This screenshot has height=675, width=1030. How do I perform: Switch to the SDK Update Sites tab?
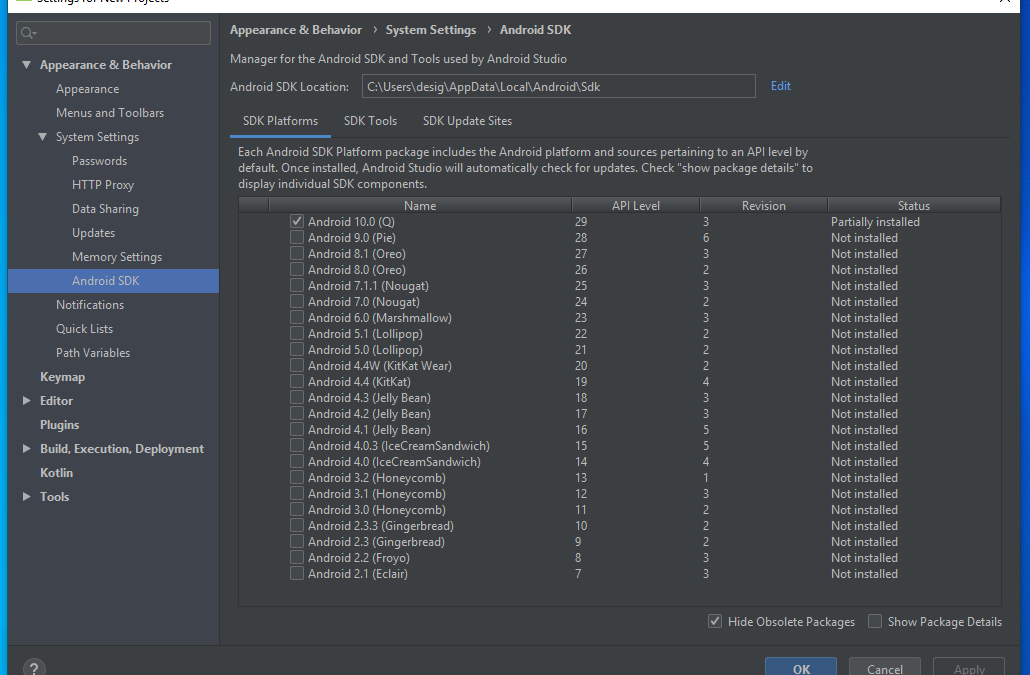[x=467, y=121]
